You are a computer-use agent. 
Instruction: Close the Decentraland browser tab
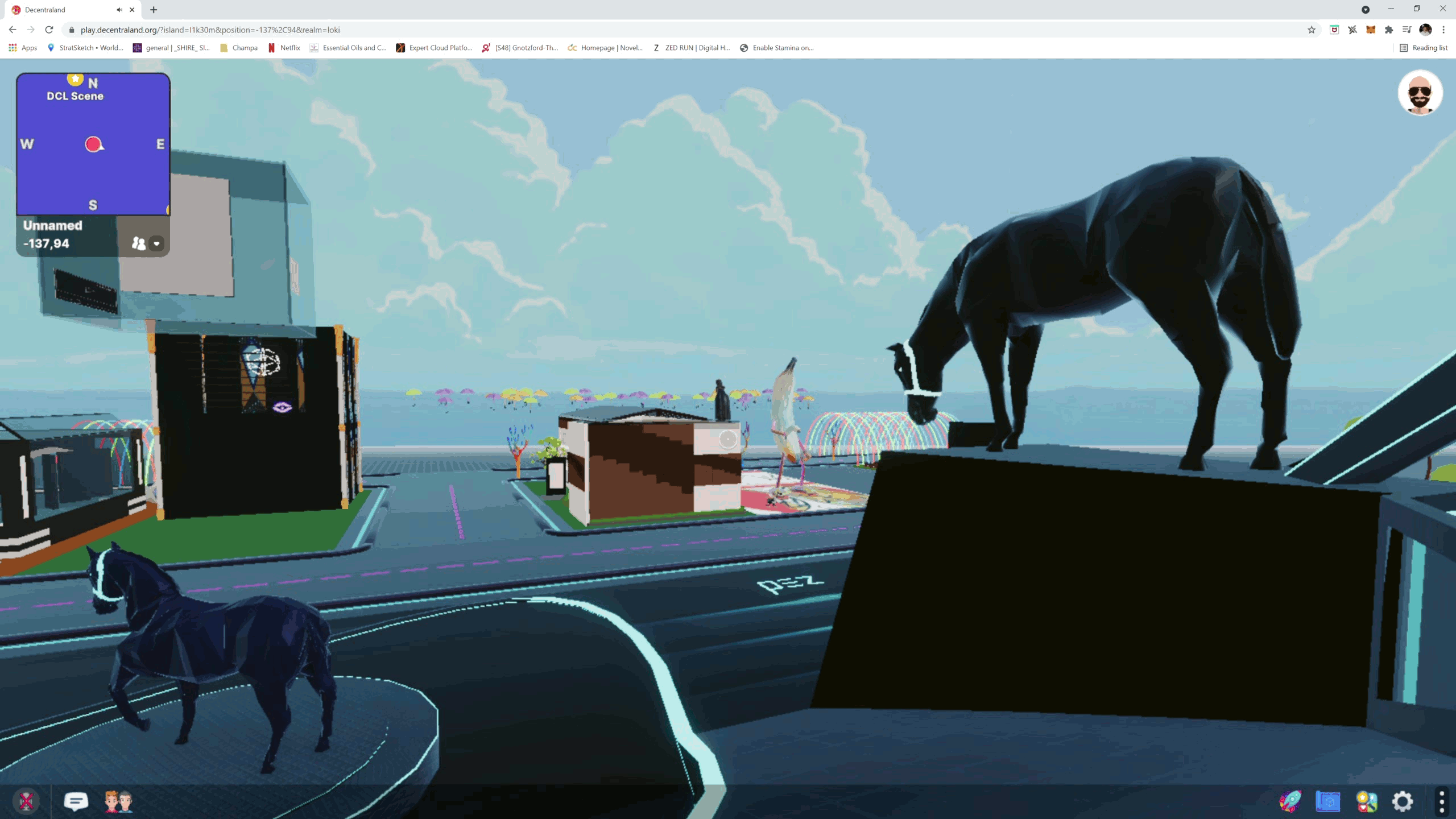(x=132, y=10)
